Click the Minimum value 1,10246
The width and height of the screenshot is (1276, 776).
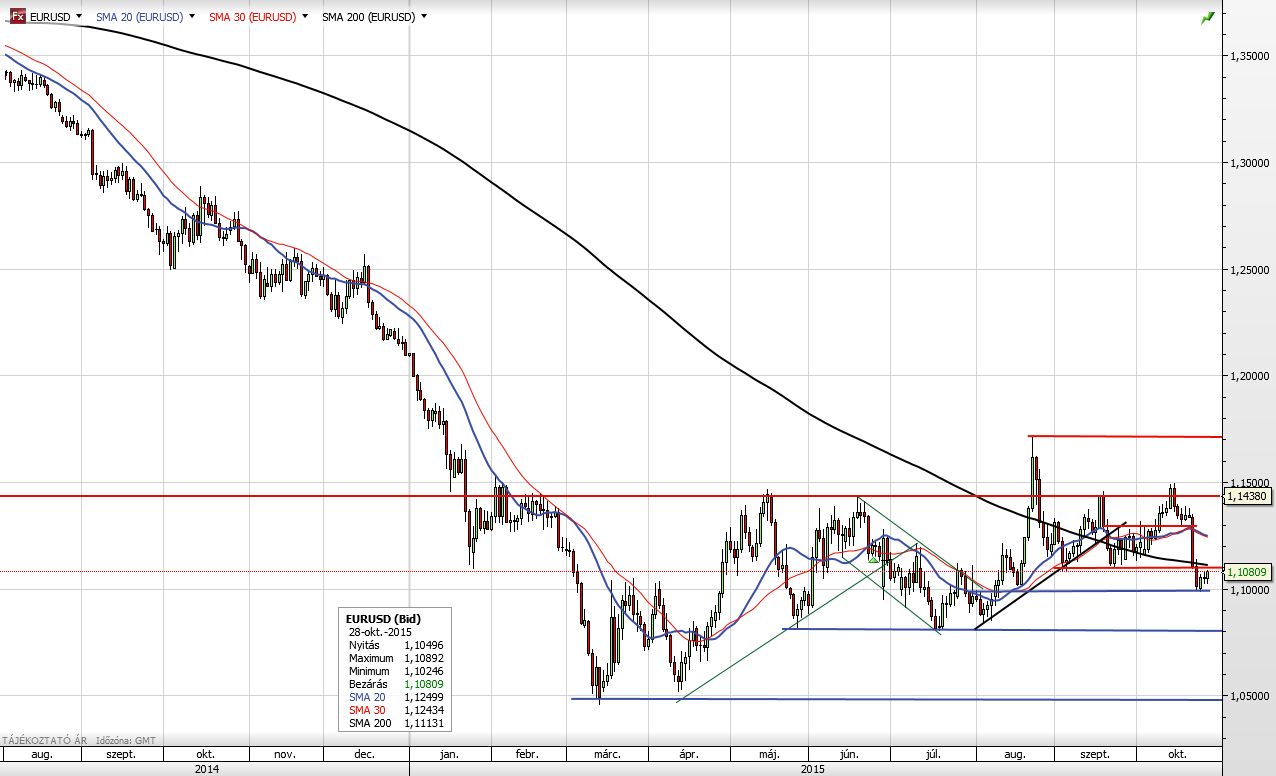coord(422,671)
